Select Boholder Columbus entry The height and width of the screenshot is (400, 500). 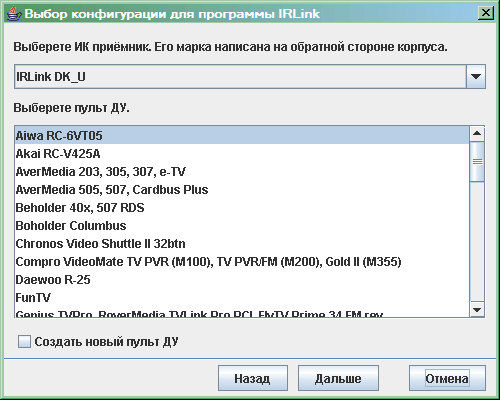(242, 225)
